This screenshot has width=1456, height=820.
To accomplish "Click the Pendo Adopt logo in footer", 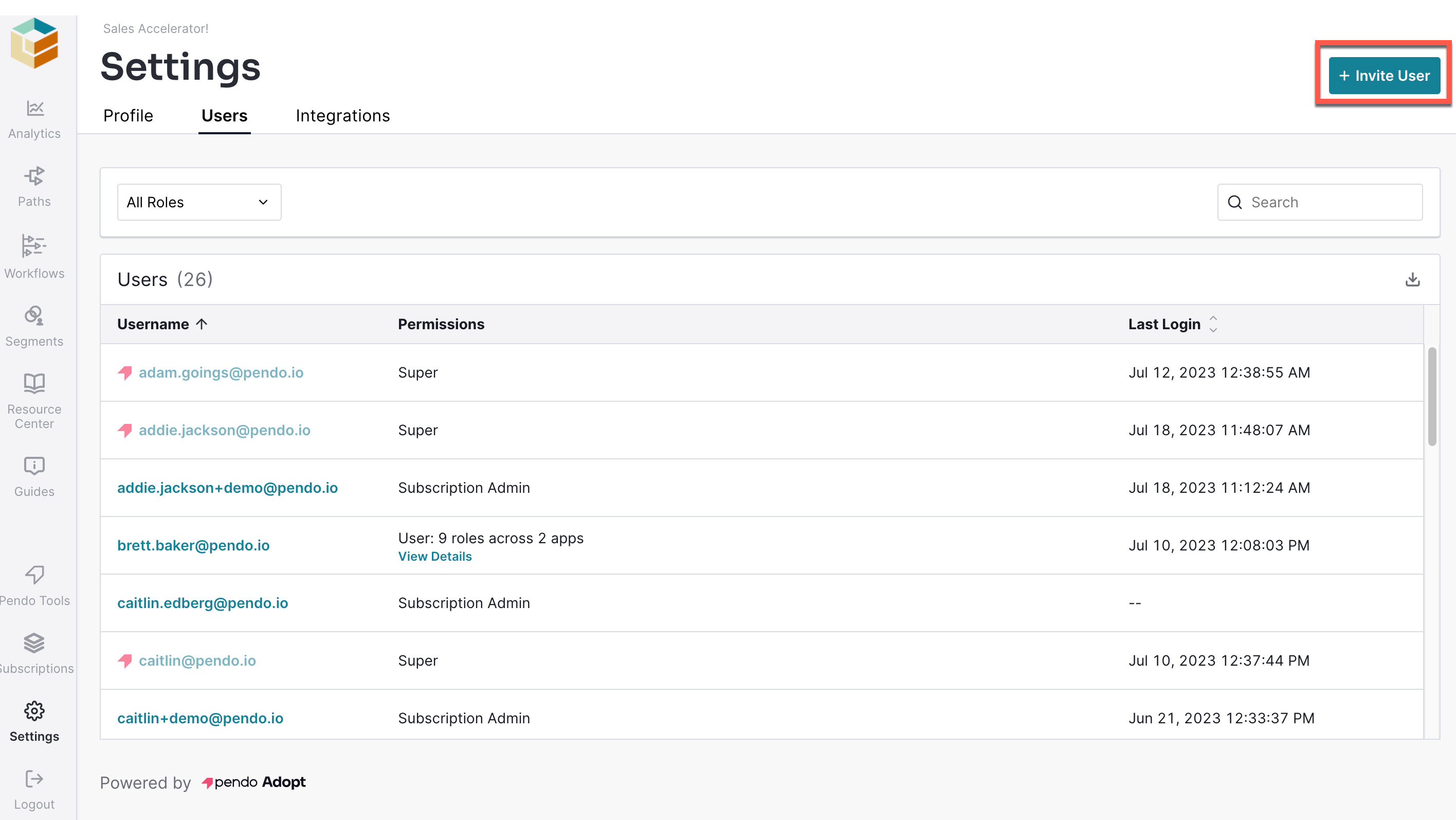I will (254, 782).
